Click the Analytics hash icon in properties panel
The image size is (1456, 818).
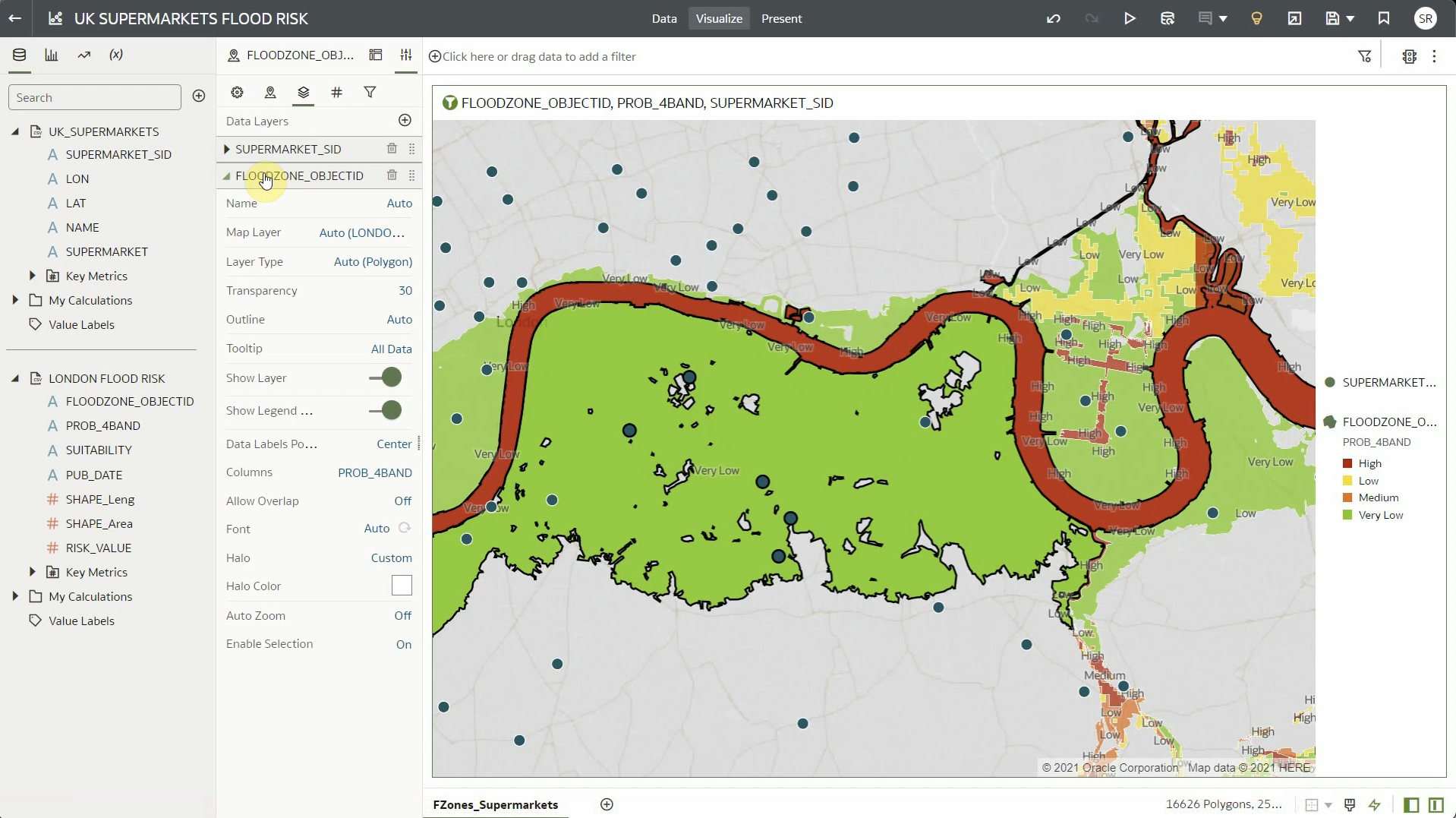point(336,92)
